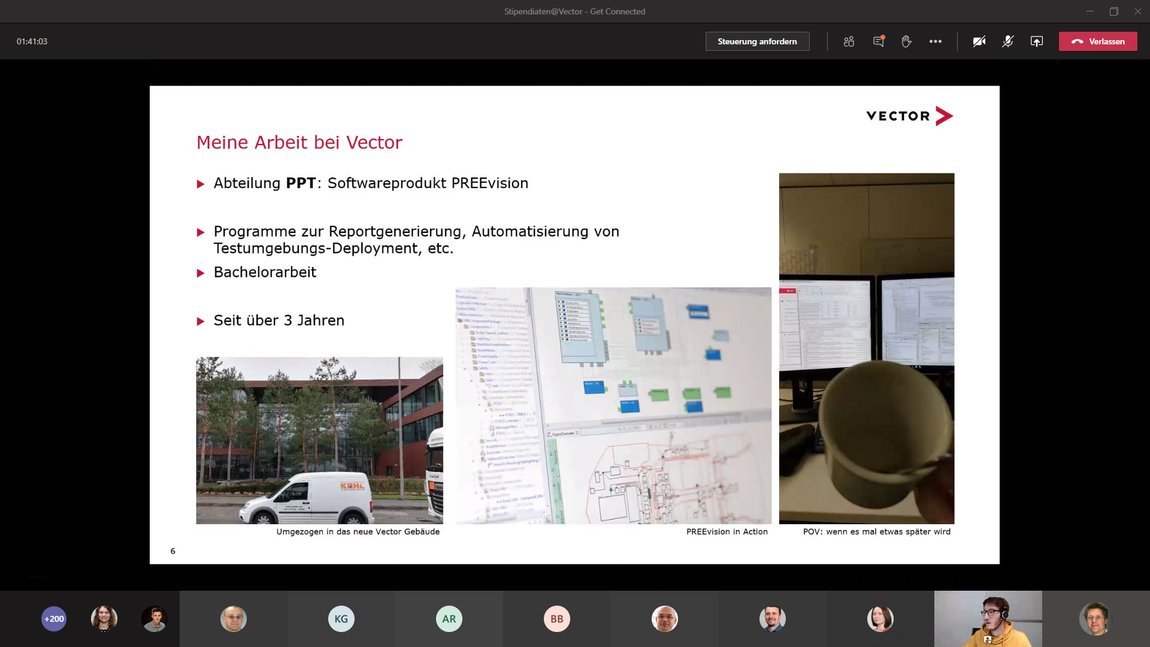Click the meeting timer 01:41:03
This screenshot has width=1150, height=647.
pos(32,42)
